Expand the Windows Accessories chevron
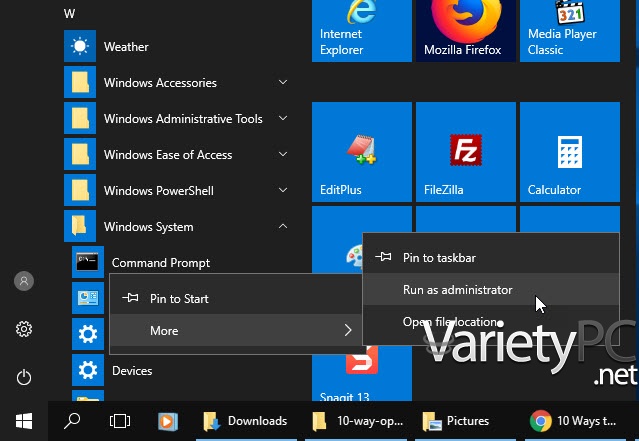 pyautogui.click(x=283, y=82)
